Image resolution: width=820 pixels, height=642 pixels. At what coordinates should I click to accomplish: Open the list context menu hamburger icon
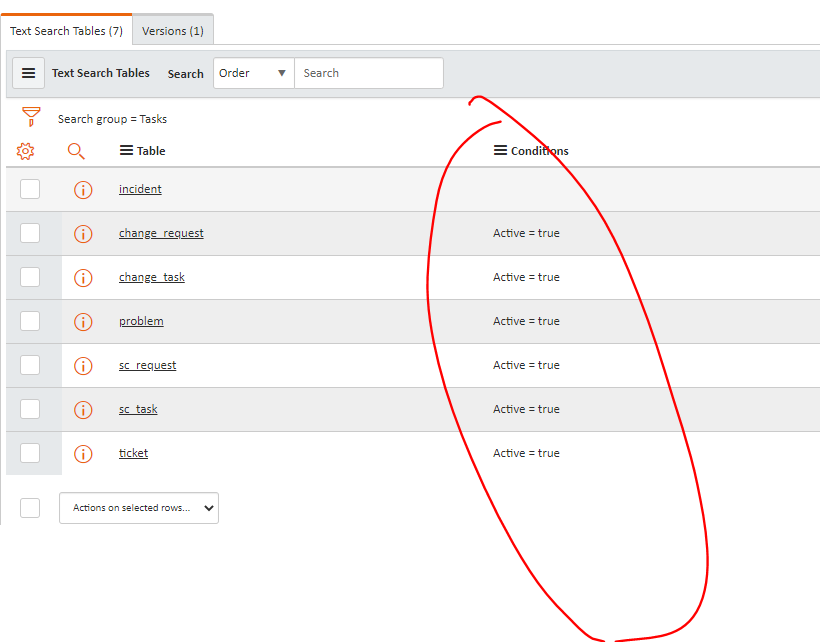pyautogui.click(x=28, y=72)
